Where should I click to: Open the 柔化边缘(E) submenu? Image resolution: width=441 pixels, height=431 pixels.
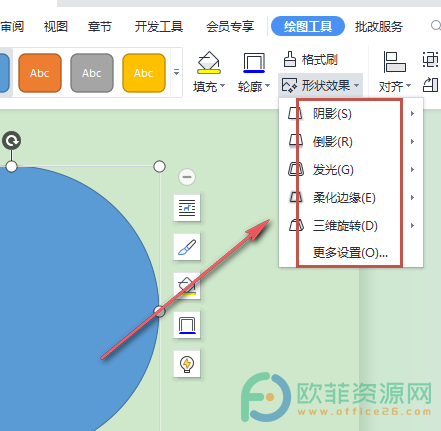[x=351, y=198]
